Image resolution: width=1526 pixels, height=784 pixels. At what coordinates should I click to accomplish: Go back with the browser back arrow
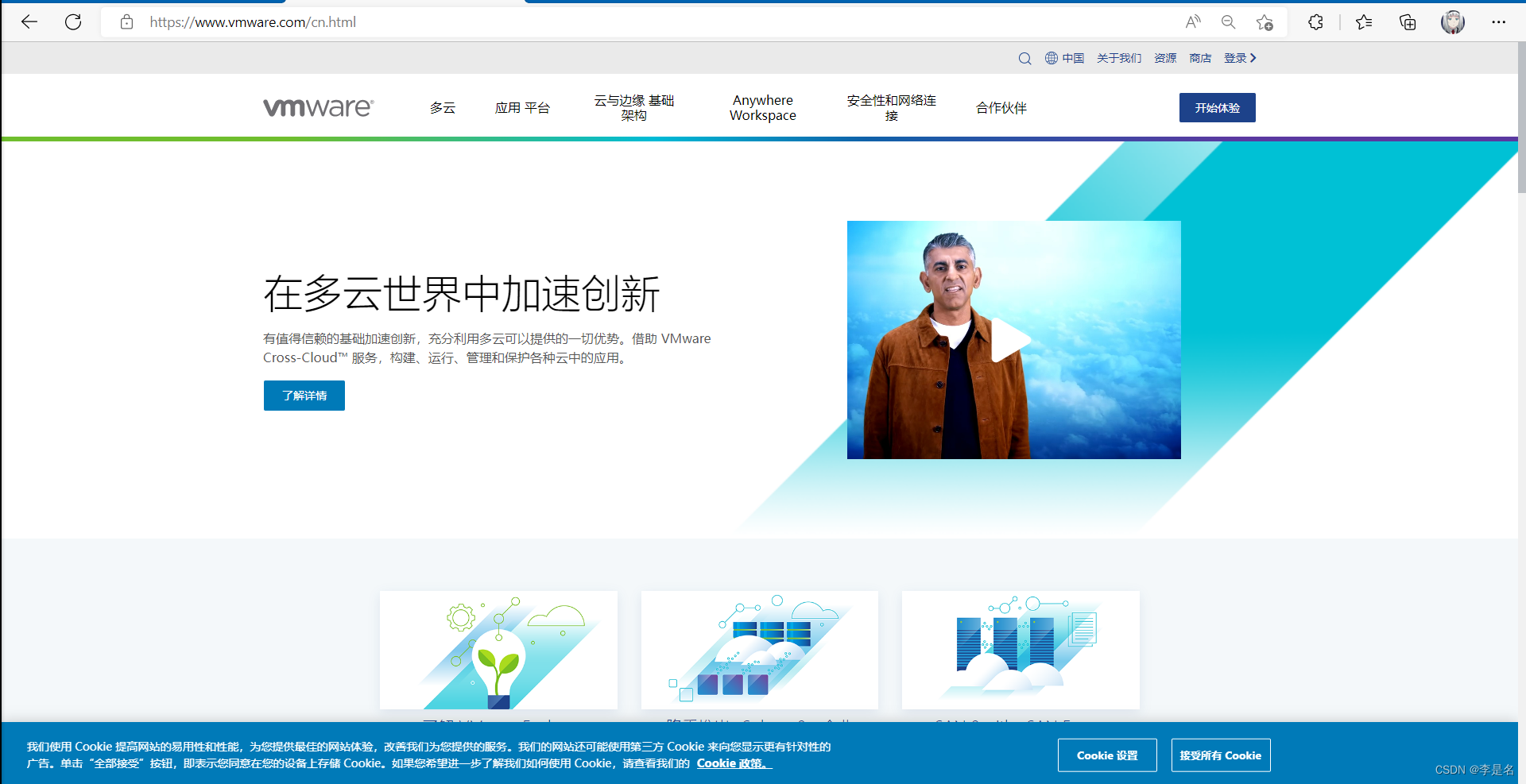pos(29,22)
